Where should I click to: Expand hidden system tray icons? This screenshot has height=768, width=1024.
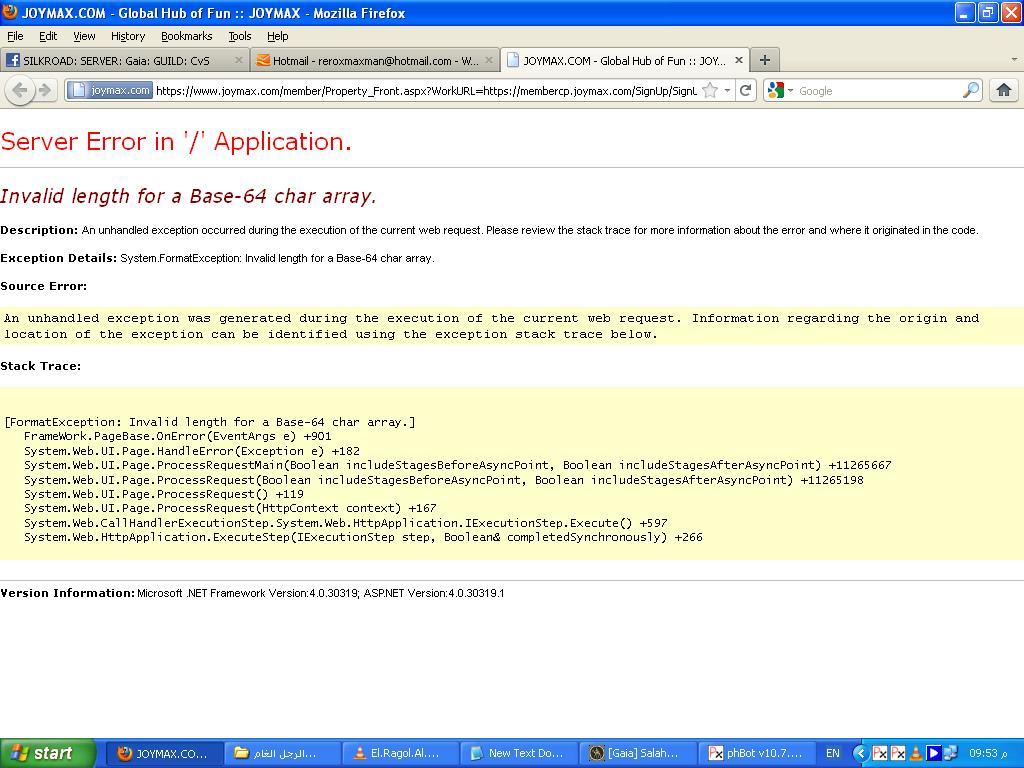[861, 754]
